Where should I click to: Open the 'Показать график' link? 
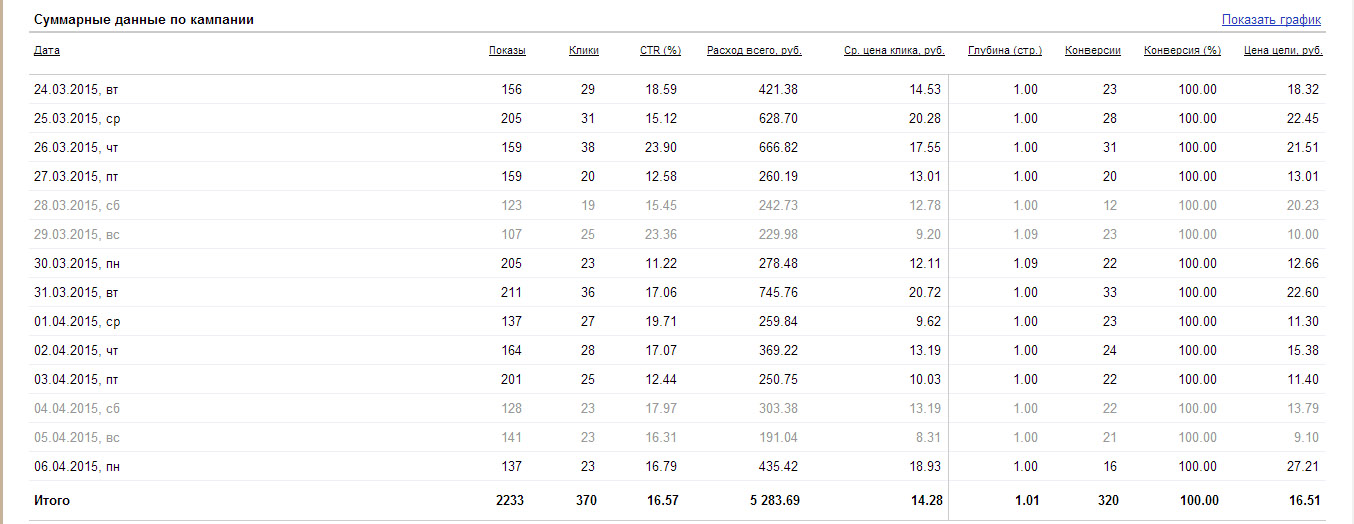click(1271, 20)
